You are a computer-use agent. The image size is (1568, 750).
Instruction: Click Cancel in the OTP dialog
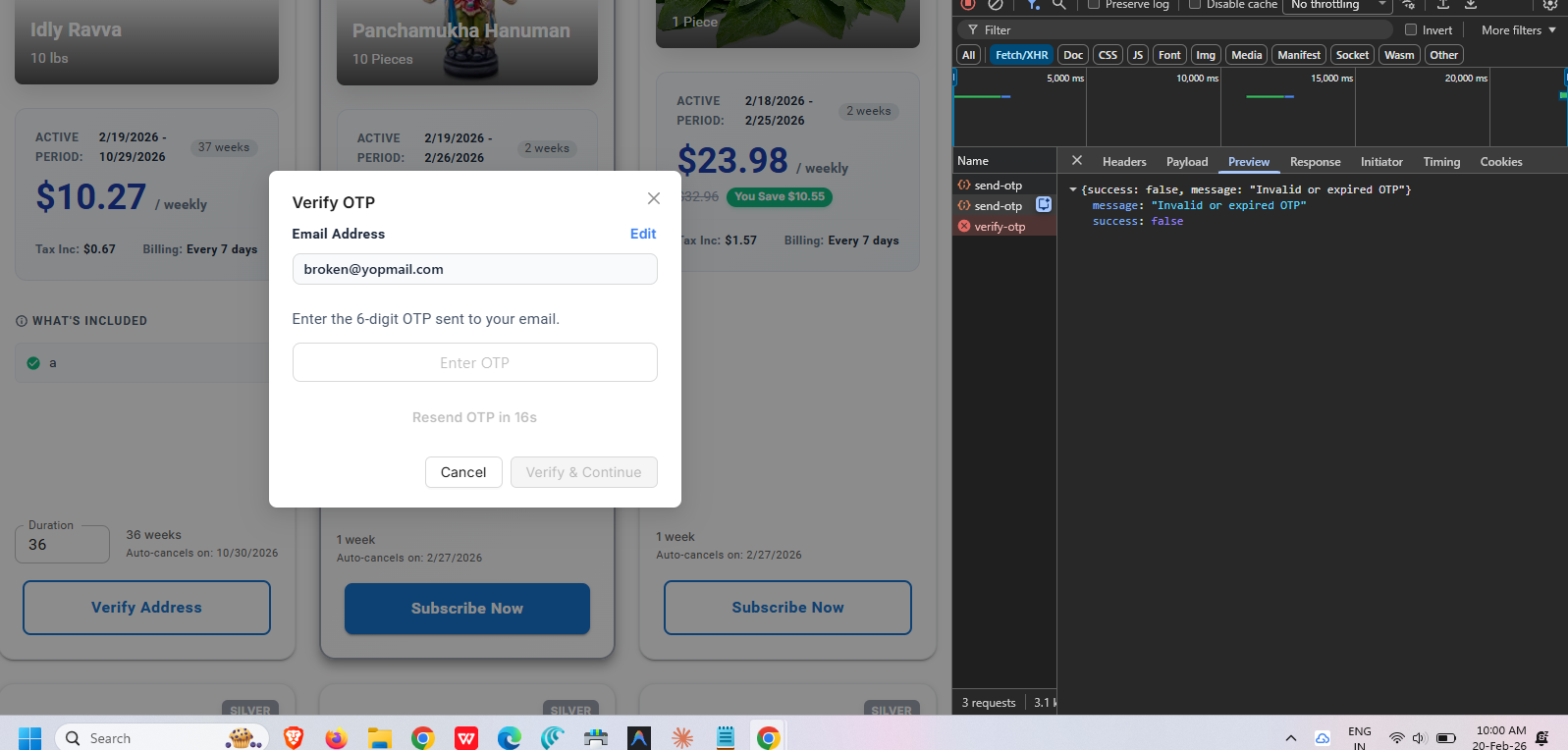(x=463, y=472)
